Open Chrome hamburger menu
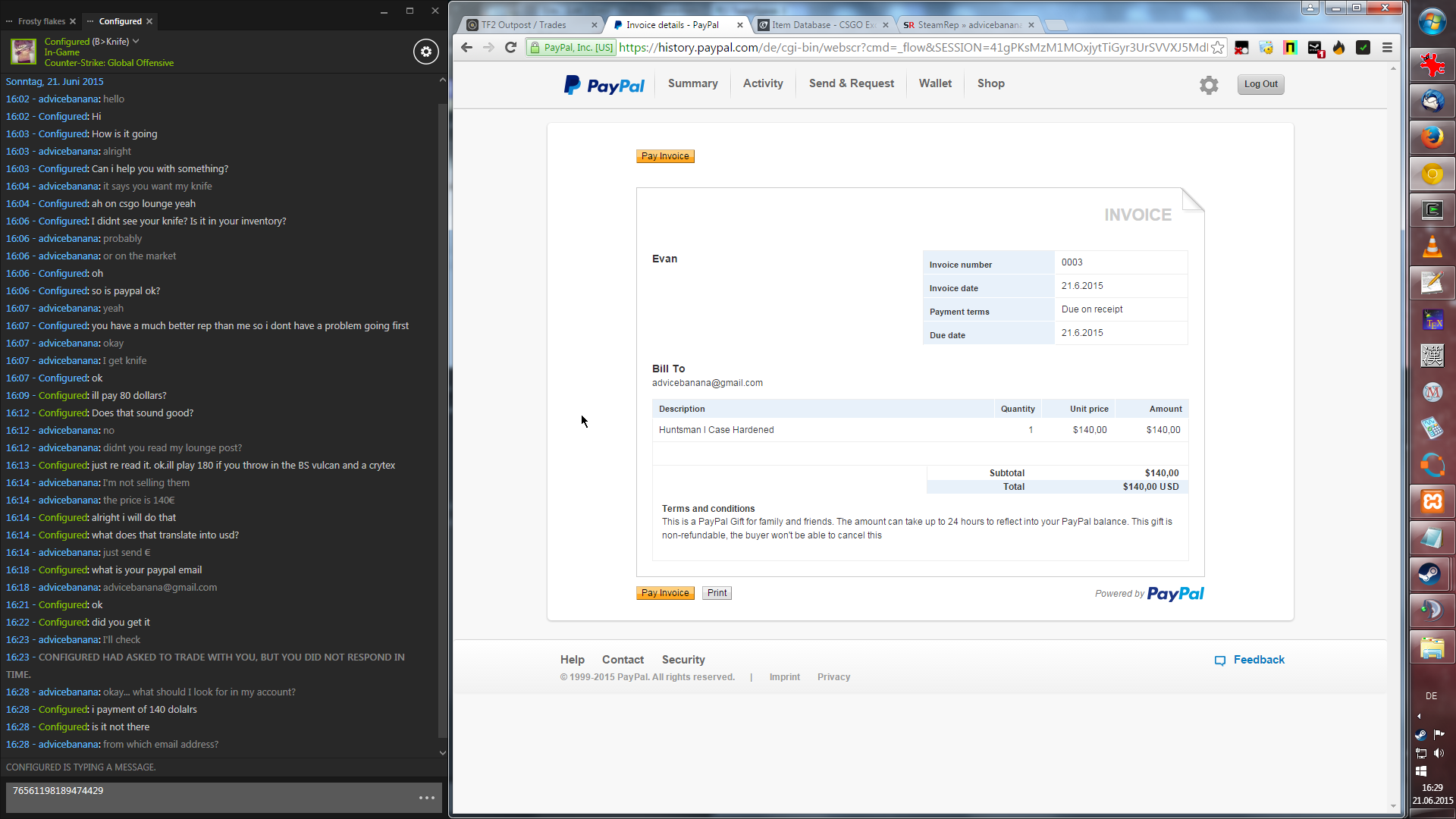 point(1387,48)
